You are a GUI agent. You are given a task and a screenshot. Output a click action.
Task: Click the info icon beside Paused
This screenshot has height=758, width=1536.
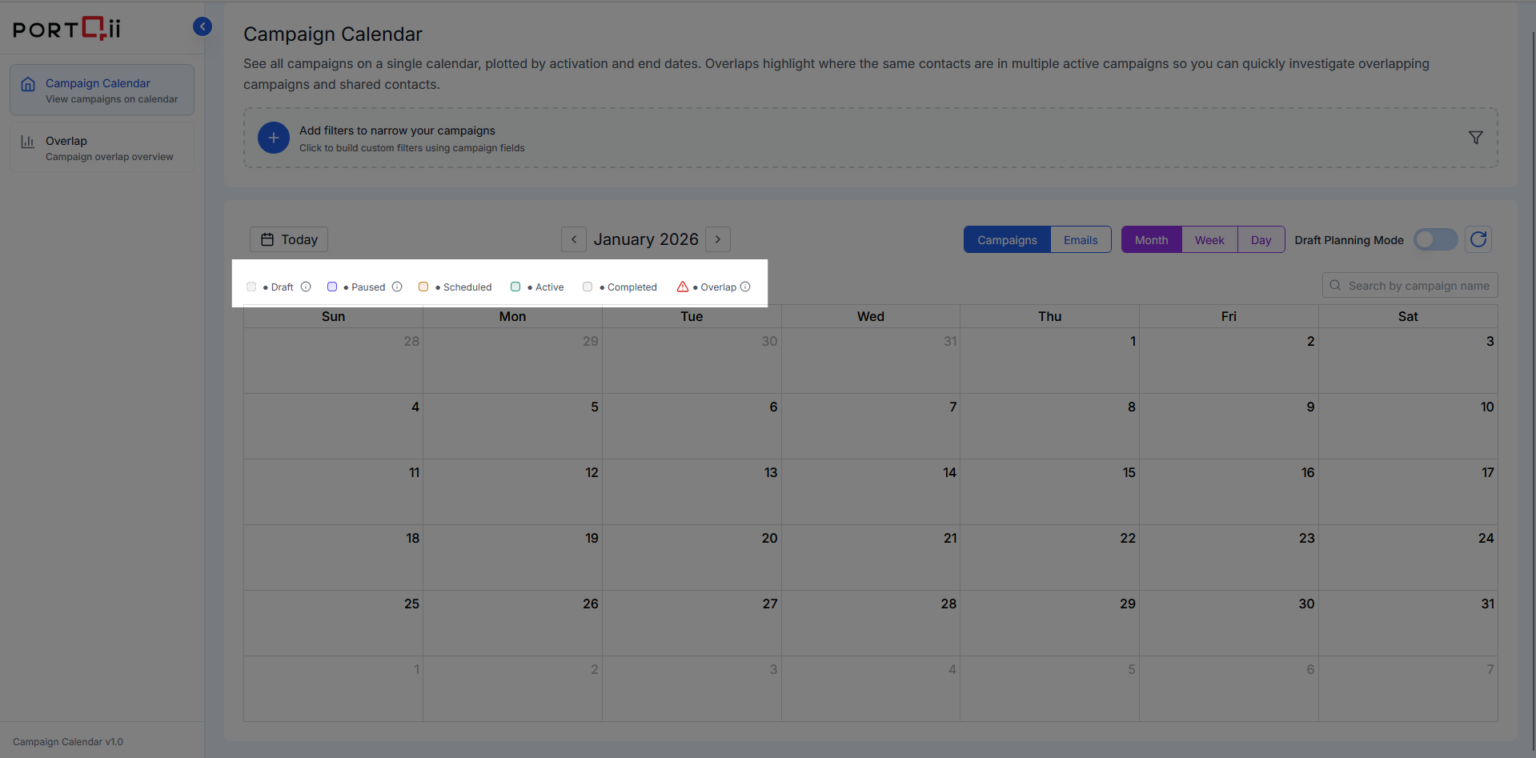click(x=397, y=287)
